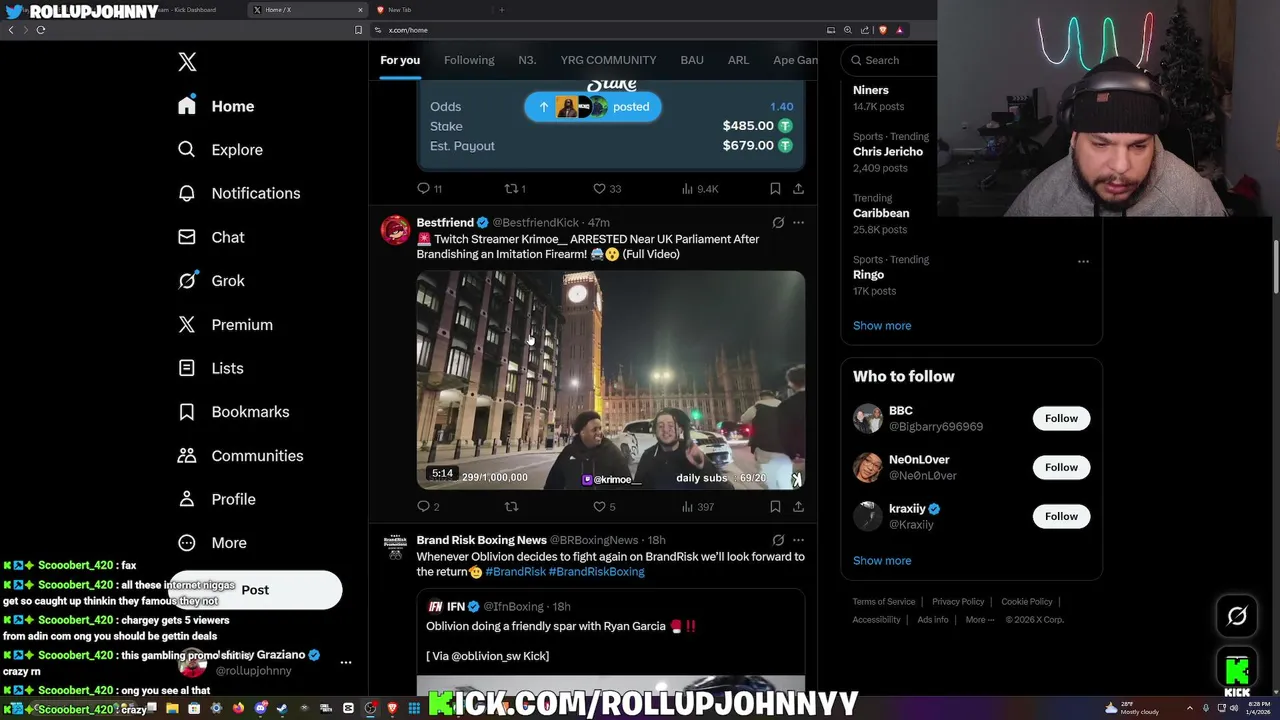Open Premium in the sidebar

click(225, 325)
